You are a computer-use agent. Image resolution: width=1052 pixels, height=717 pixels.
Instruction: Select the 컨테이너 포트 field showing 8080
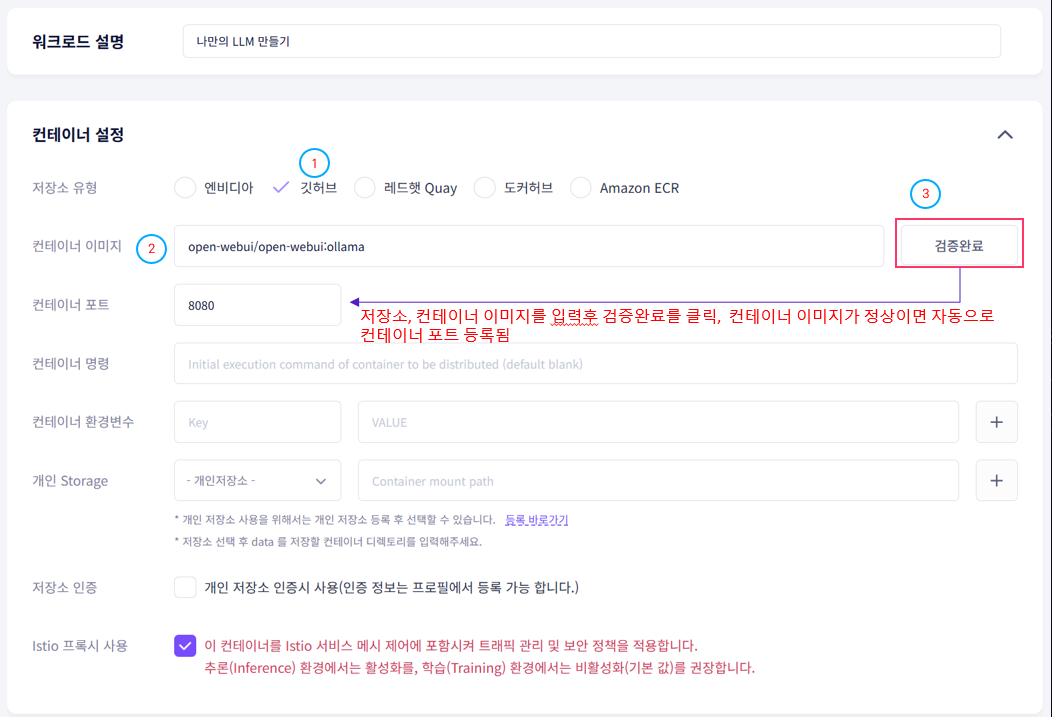point(257,303)
